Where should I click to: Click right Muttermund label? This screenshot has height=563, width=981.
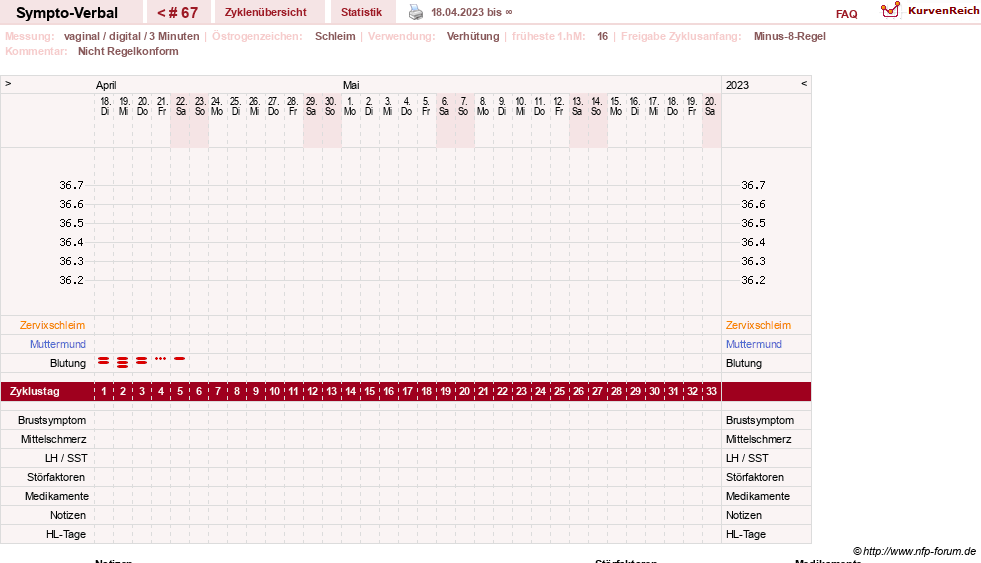pos(754,344)
